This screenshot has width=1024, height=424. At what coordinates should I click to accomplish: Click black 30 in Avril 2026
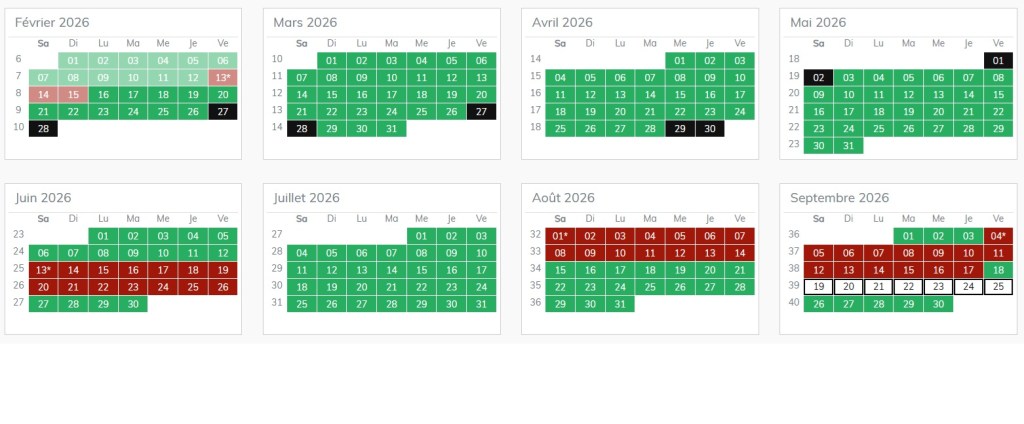709,129
